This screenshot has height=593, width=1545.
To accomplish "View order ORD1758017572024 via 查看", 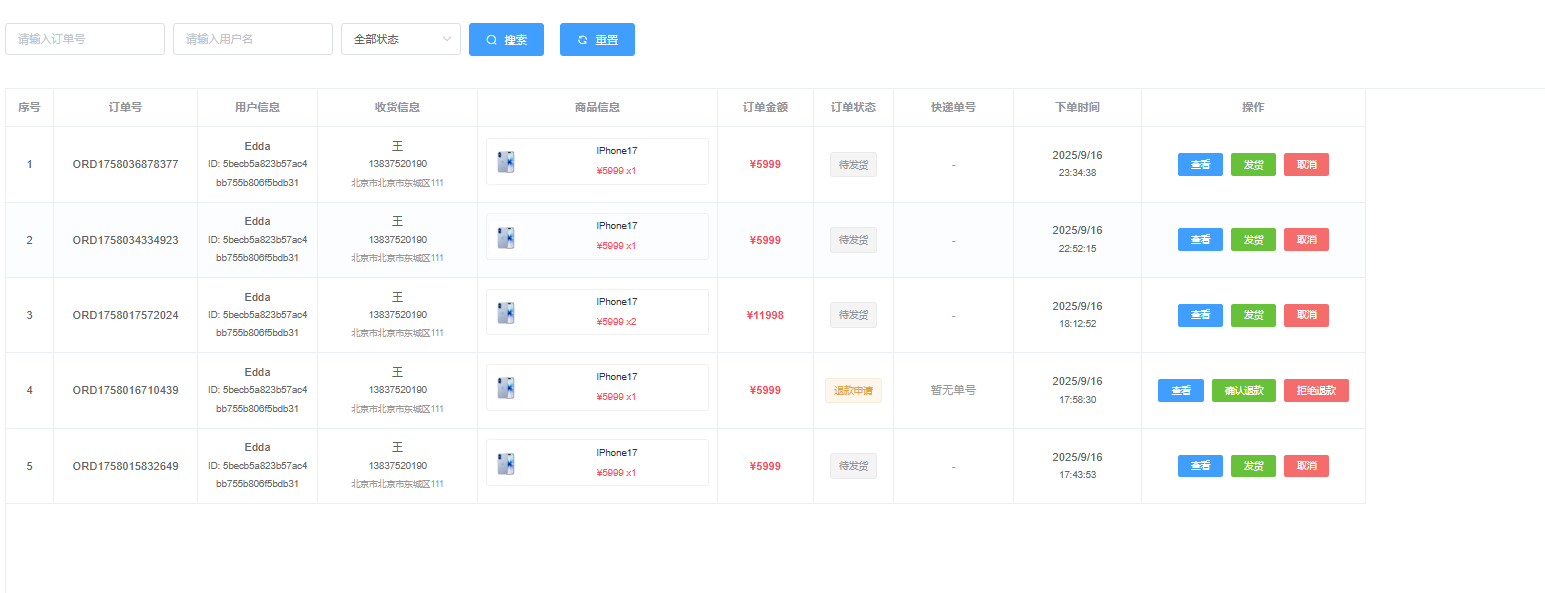I will [x=1200, y=315].
